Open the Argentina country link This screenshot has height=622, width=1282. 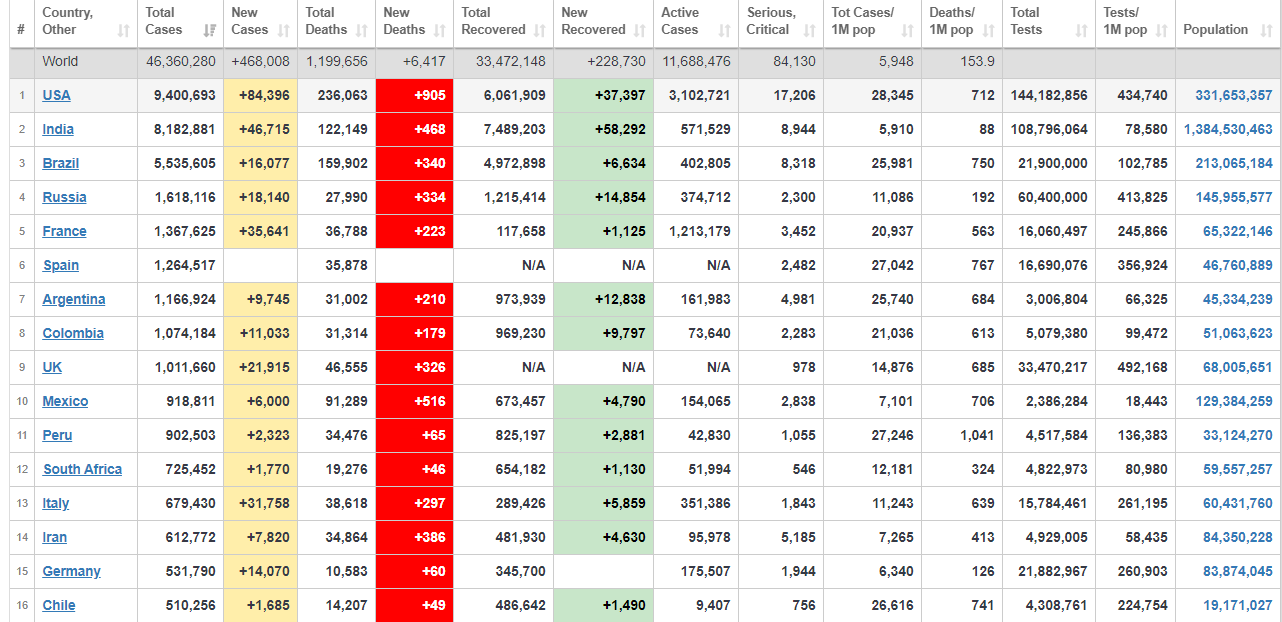[74, 299]
